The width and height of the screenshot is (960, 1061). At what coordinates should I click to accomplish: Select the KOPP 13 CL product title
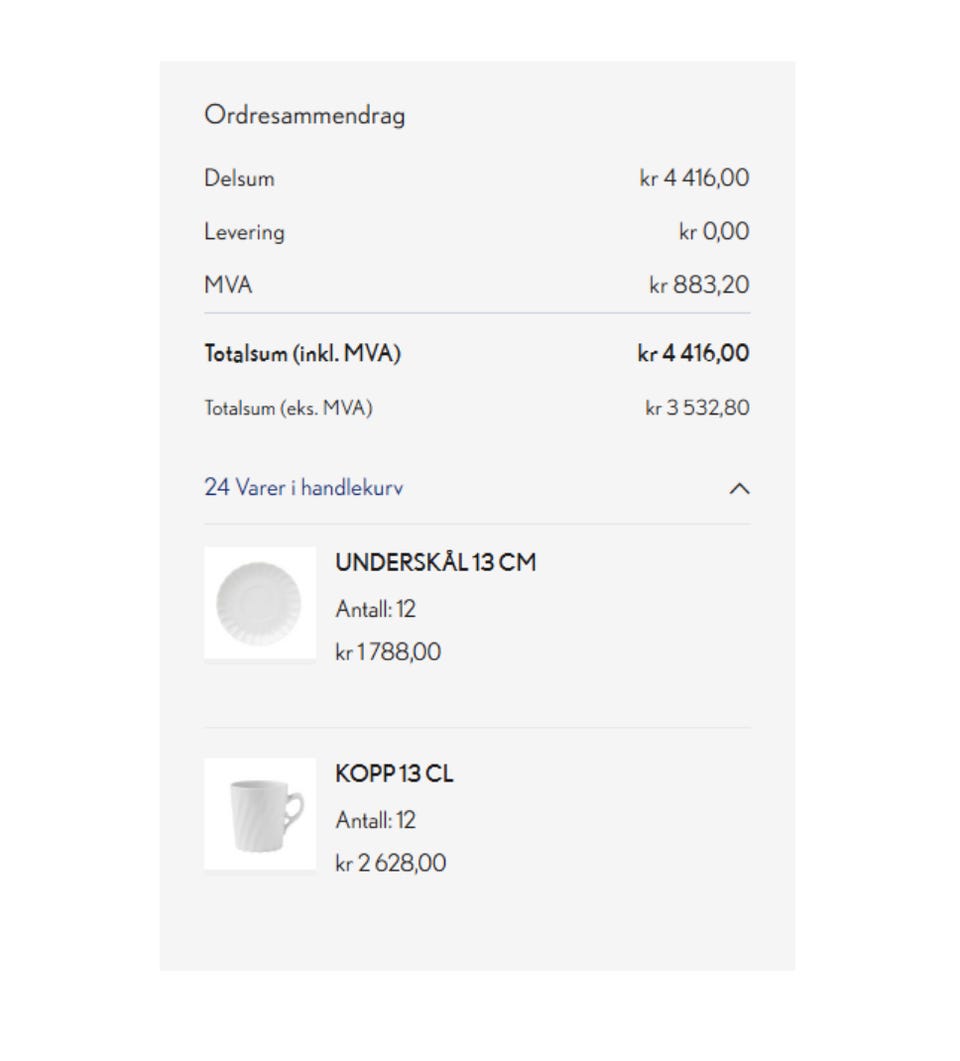394,773
